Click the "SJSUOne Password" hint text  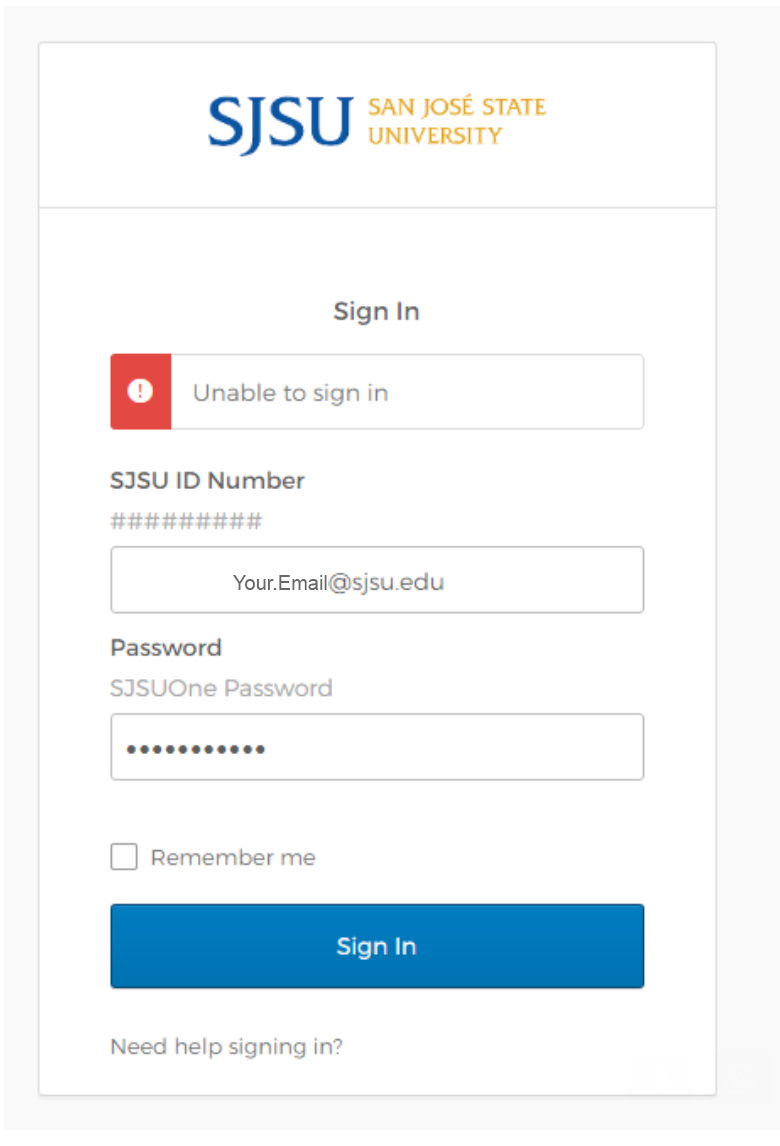(221, 688)
